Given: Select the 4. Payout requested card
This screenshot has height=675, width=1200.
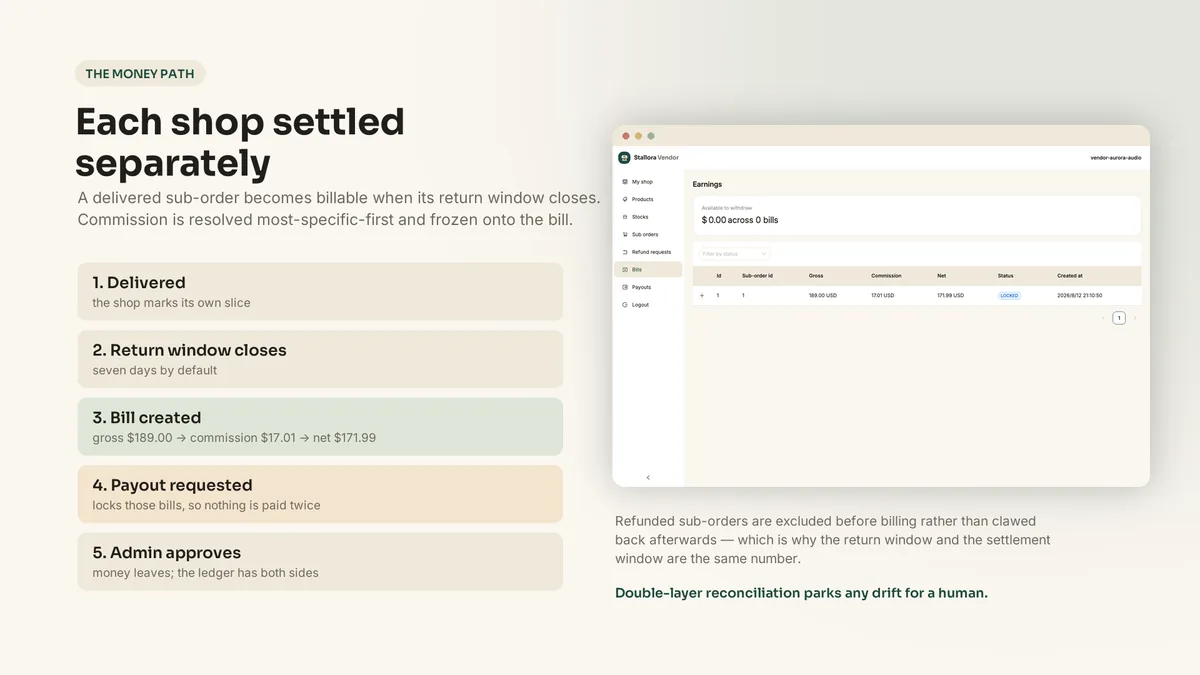Looking at the screenshot, I should (x=320, y=494).
